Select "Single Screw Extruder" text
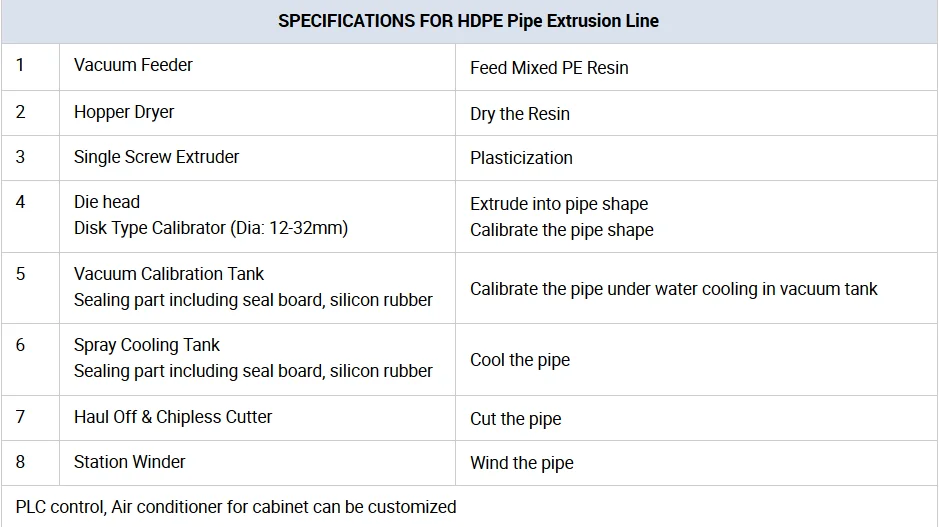Image resolution: width=939 pixels, height=527 pixels. click(x=156, y=157)
